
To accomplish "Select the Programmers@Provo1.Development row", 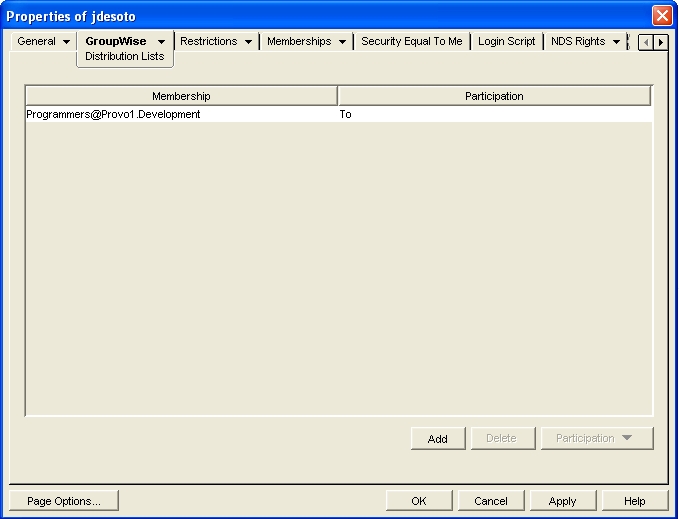I will pyautogui.click(x=339, y=114).
